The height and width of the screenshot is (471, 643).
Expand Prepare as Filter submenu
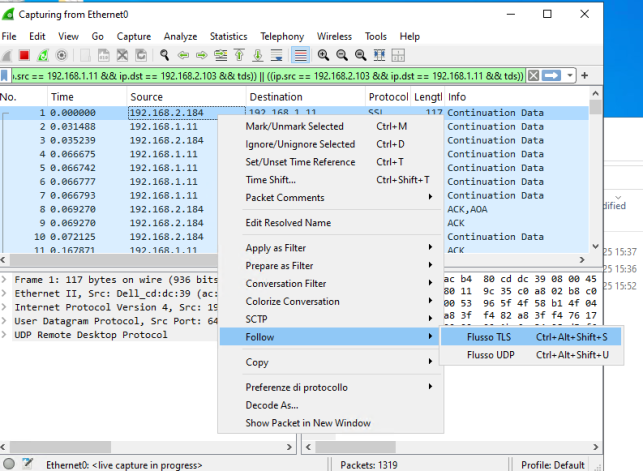point(330,266)
